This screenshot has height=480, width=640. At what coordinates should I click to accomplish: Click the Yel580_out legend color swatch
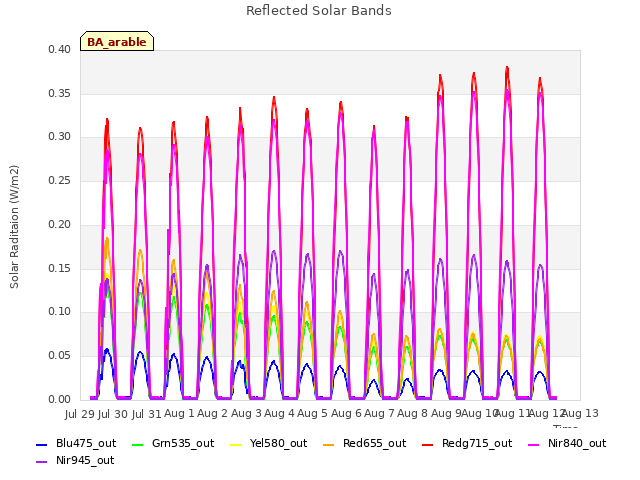[236, 444]
